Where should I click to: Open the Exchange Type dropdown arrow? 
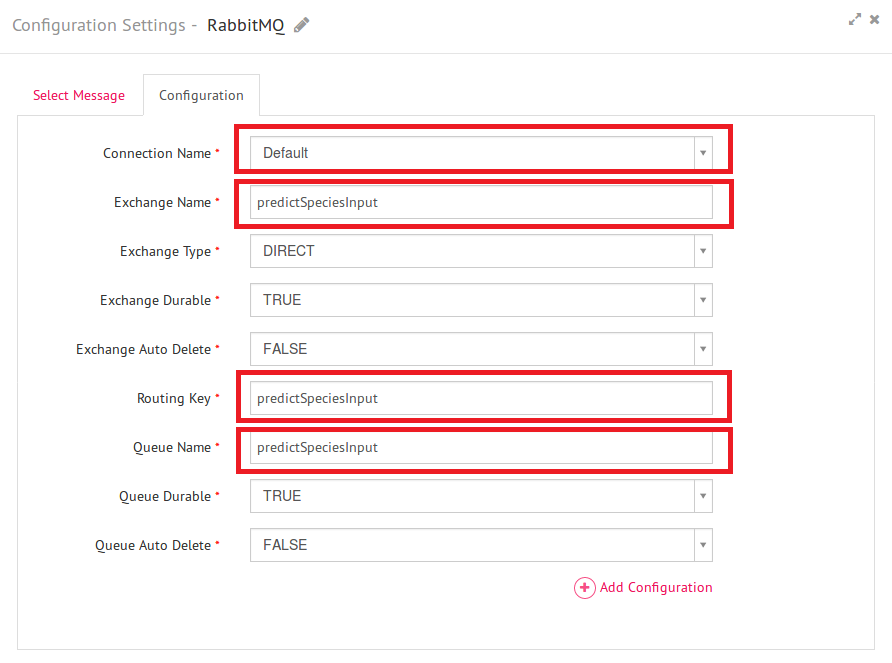(703, 251)
